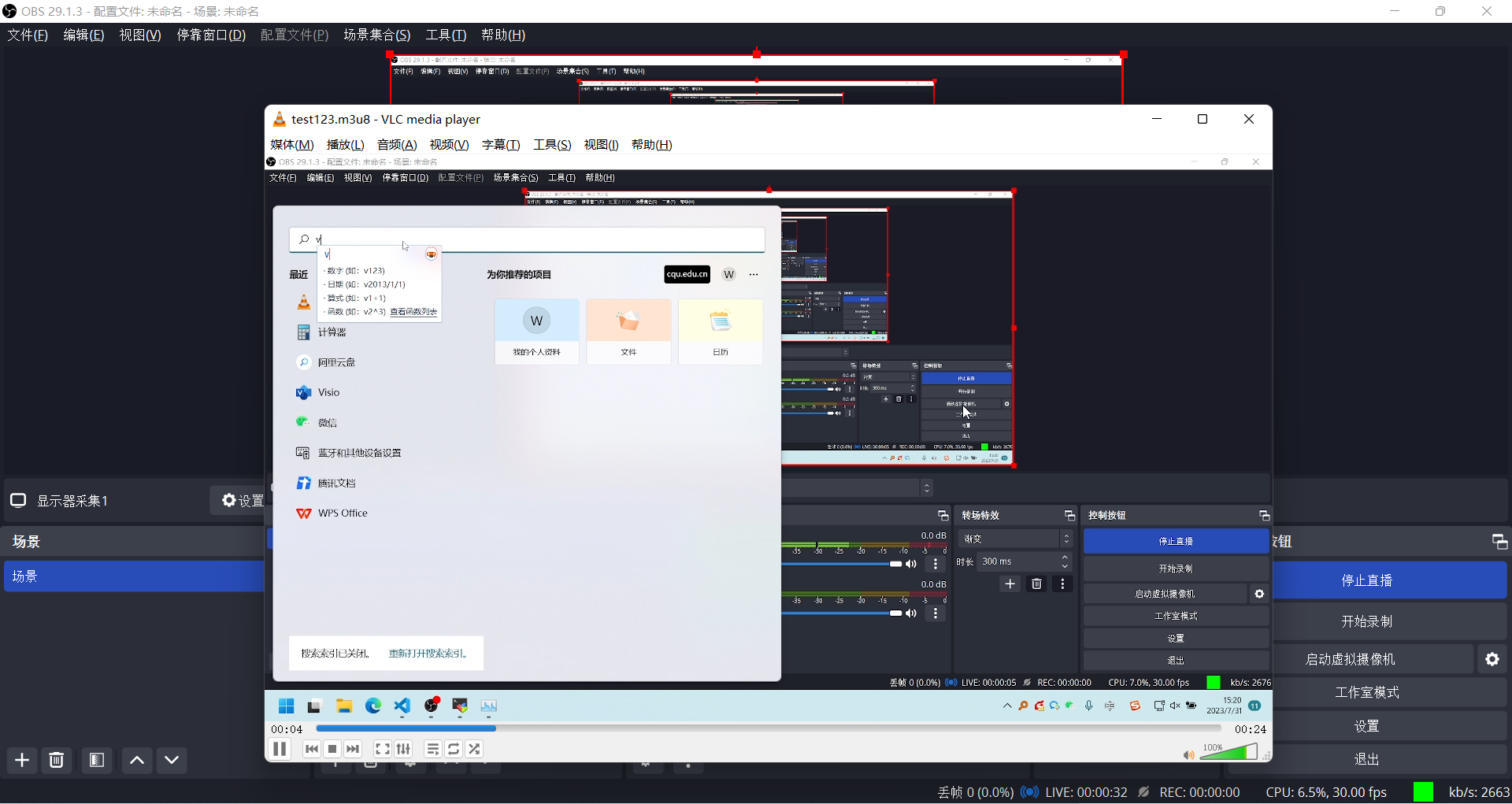The image size is (1512, 804).
Task: Click OBS green connection status square
Action: point(1423,792)
